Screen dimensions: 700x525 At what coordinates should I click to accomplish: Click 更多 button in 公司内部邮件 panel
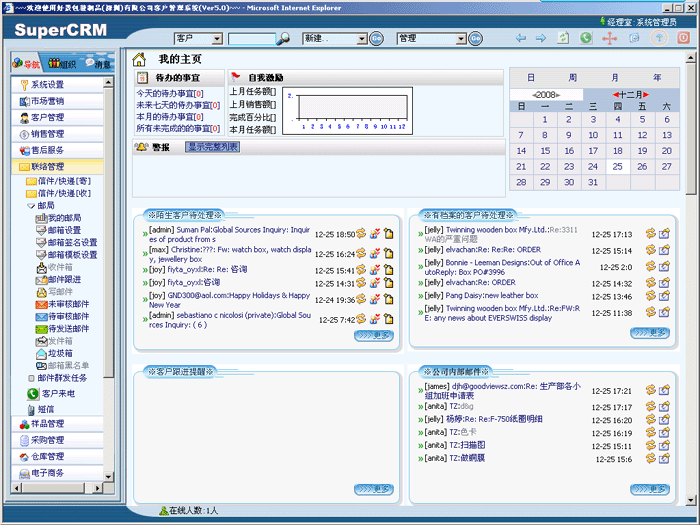click(650, 489)
